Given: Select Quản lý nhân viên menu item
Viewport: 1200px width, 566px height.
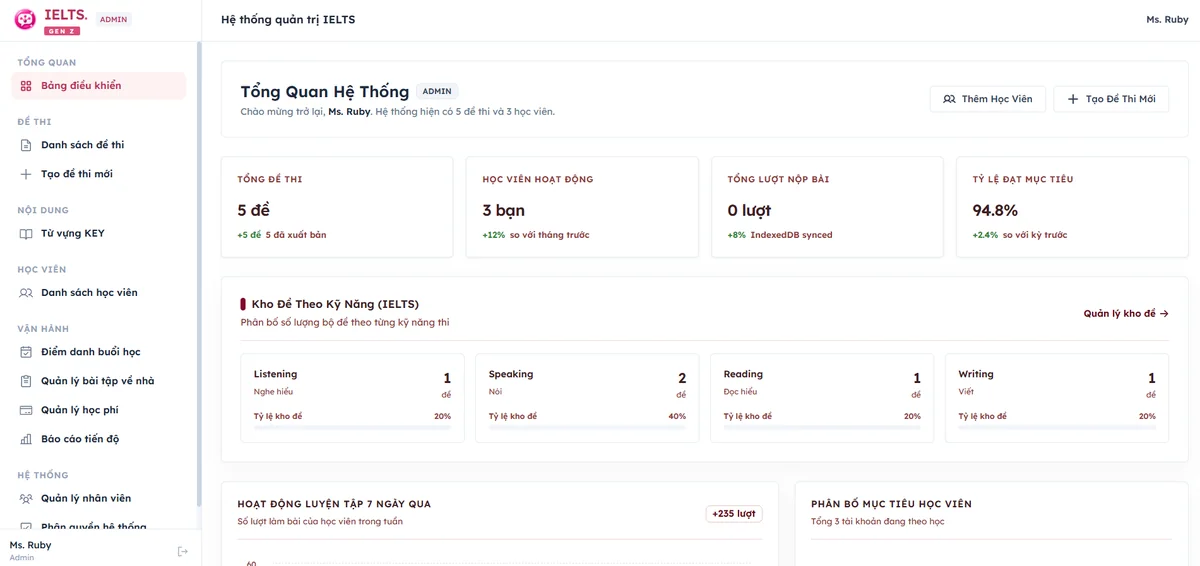Looking at the screenshot, I should tap(99, 498).
